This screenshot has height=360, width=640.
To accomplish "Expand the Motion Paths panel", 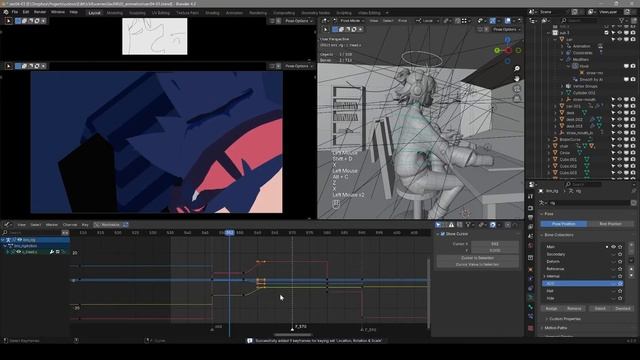I will [x=542, y=328].
